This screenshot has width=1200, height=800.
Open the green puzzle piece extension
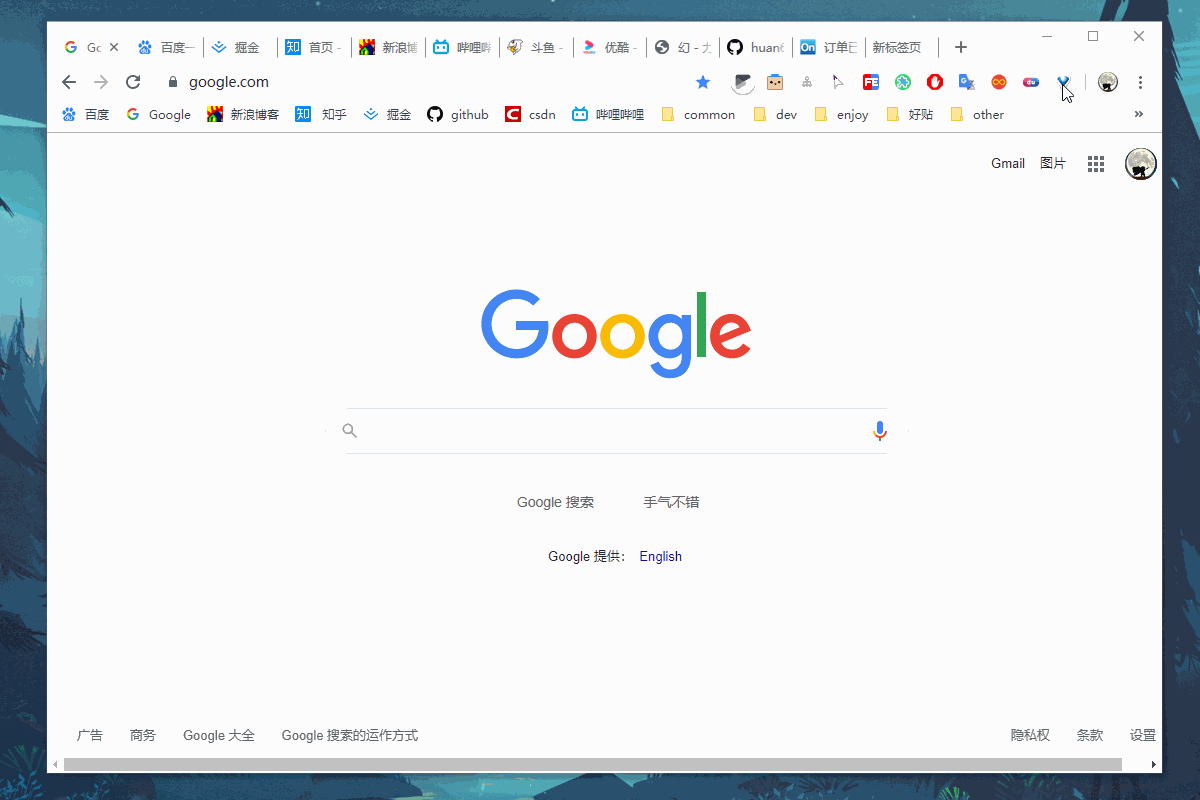coord(903,82)
